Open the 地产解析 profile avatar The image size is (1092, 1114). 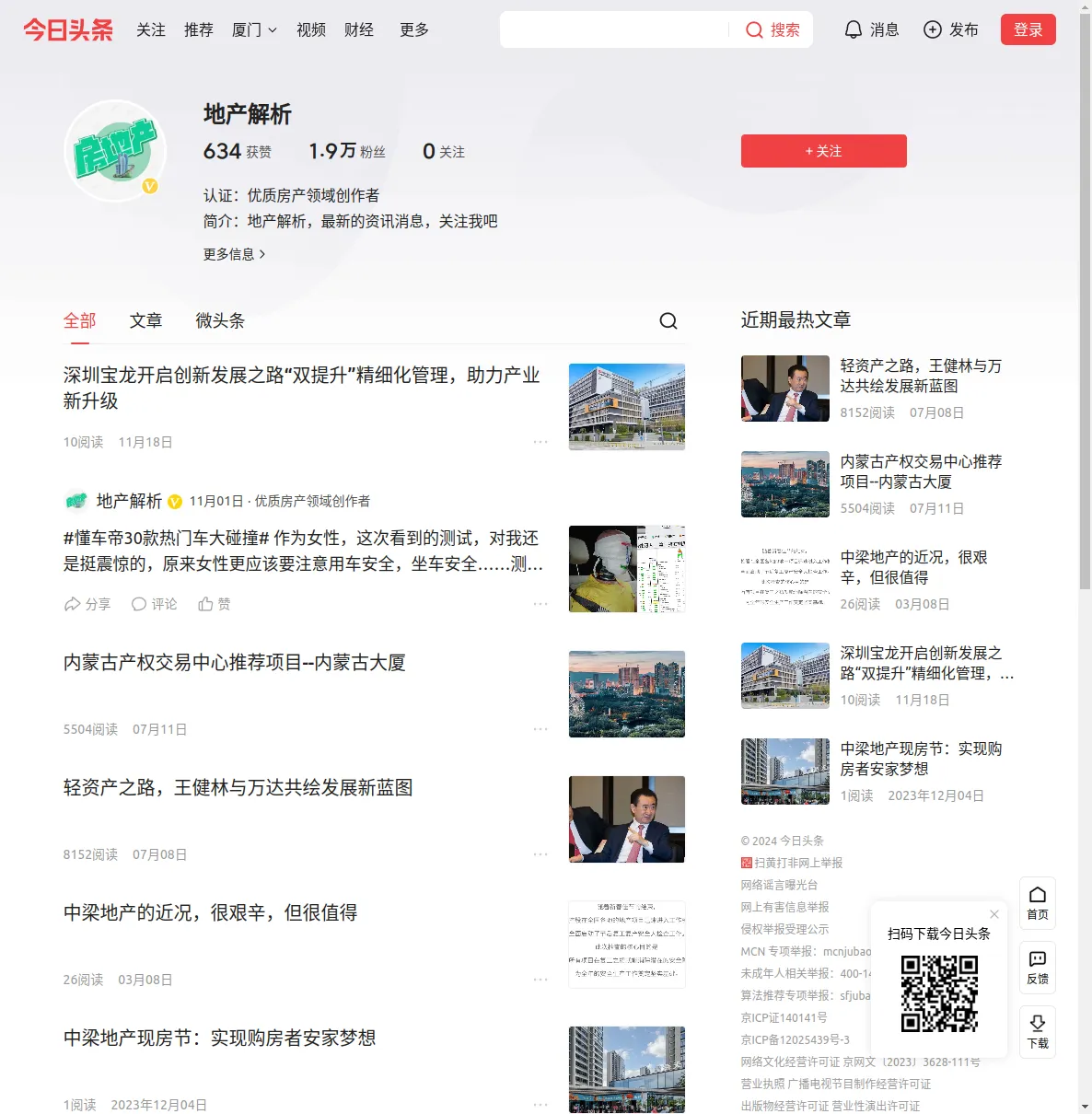[115, 151]
